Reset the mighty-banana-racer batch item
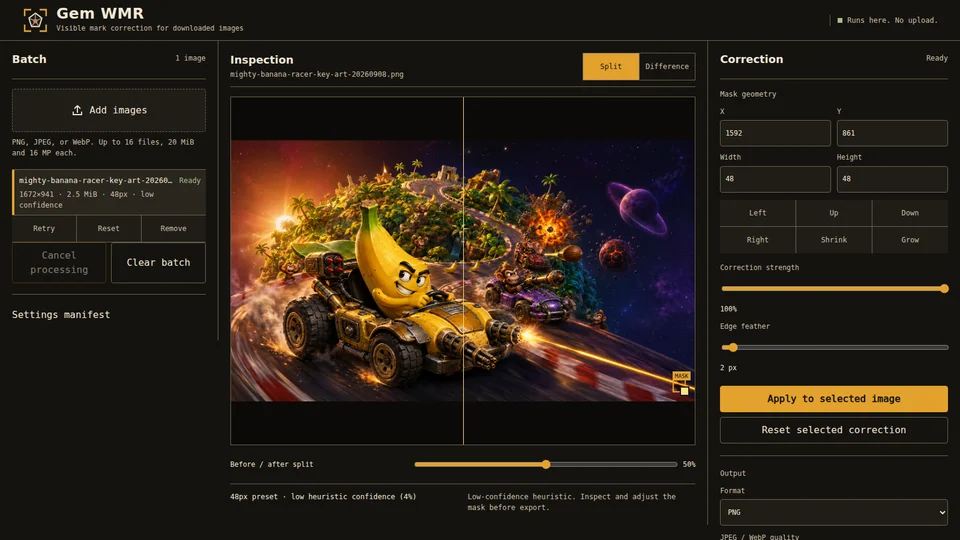 (x=108, y=228)
